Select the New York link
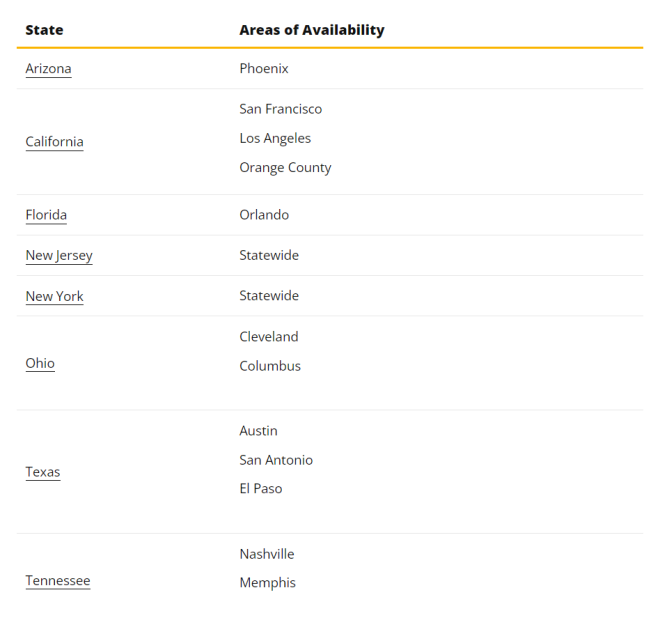The height and width of the screenshot is (620, 660). click(x=54, y=296)
